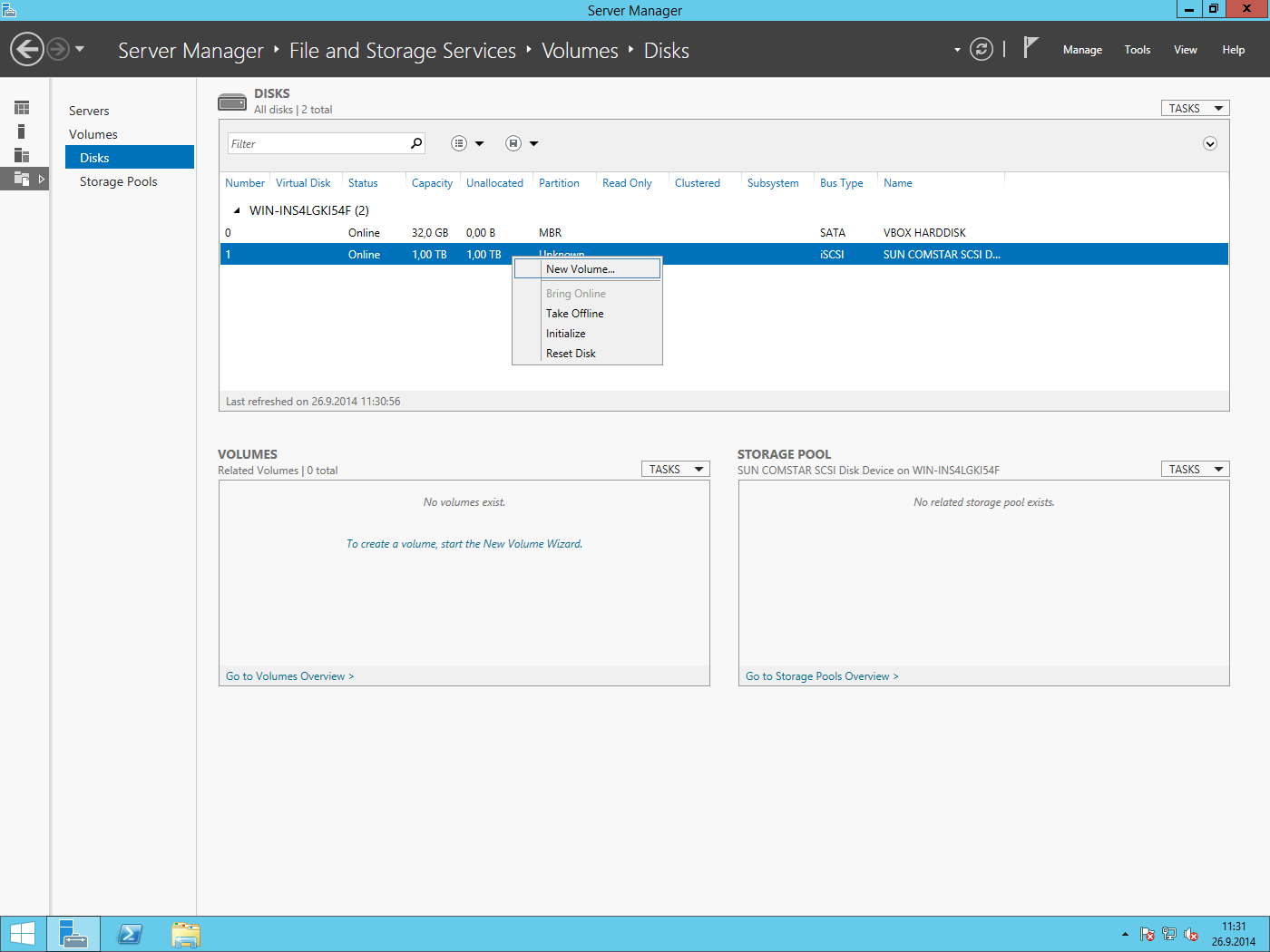Select Volumes in the navigation pane
Image resolution: width=1270 pixels, height=952 pixels.
(x=93, y=134)
